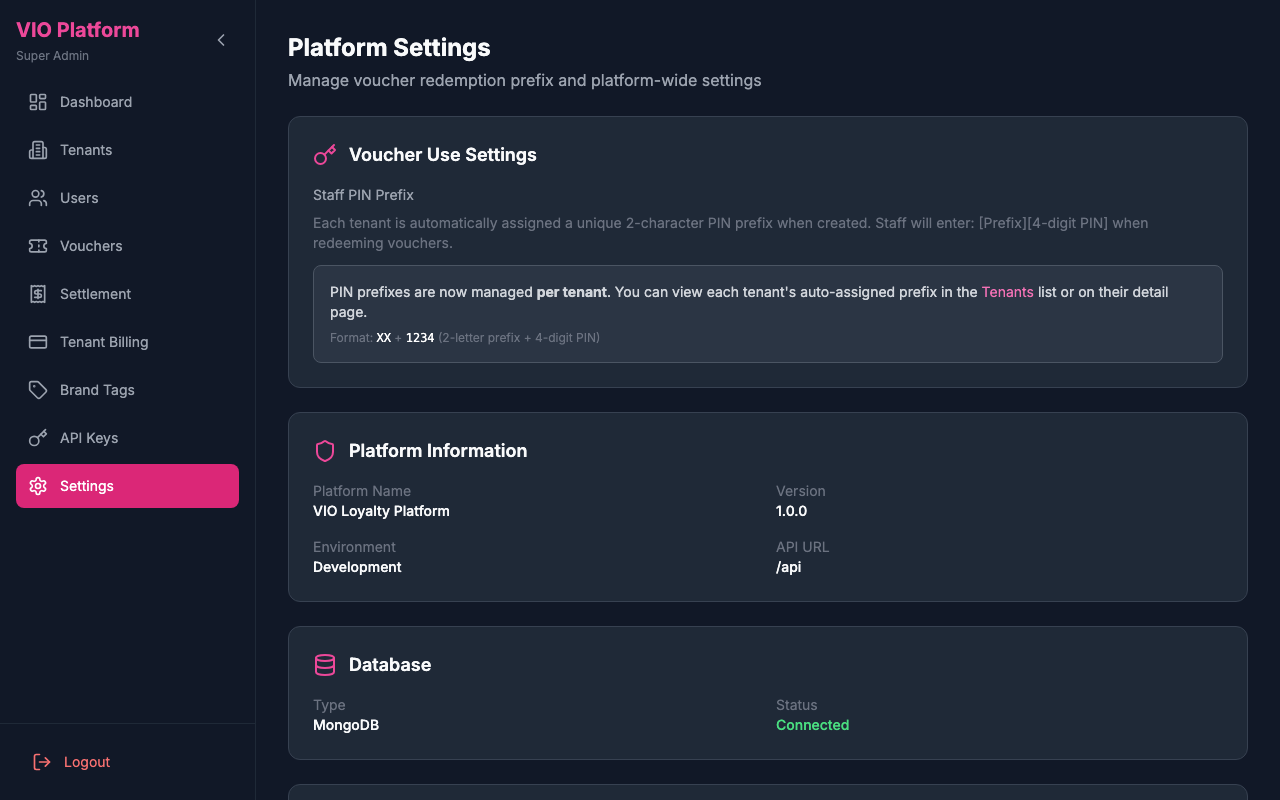
Task: Click the API Keys key icon
Action: click(x=38, y=437)
